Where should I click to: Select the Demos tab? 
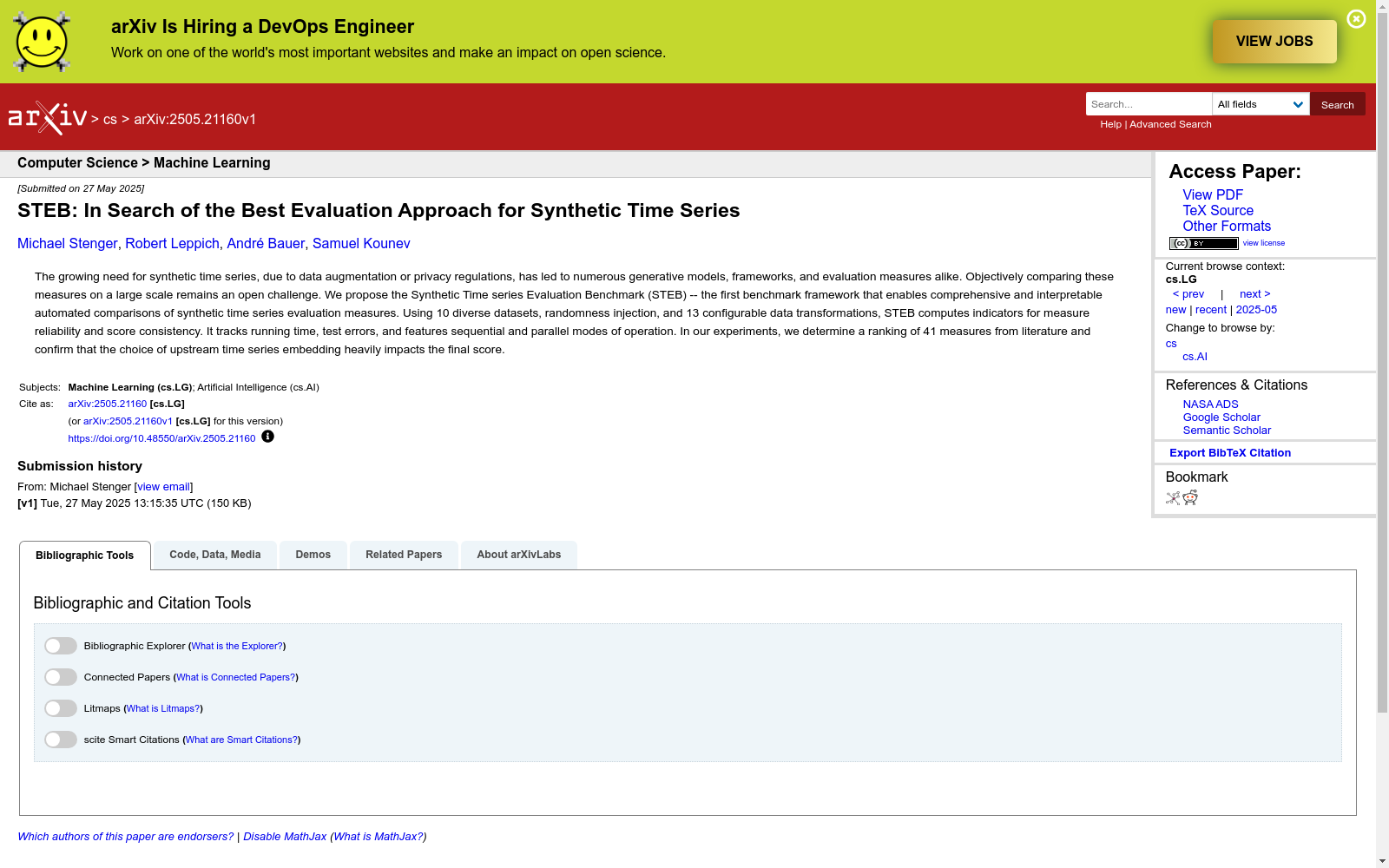point(313,555)
